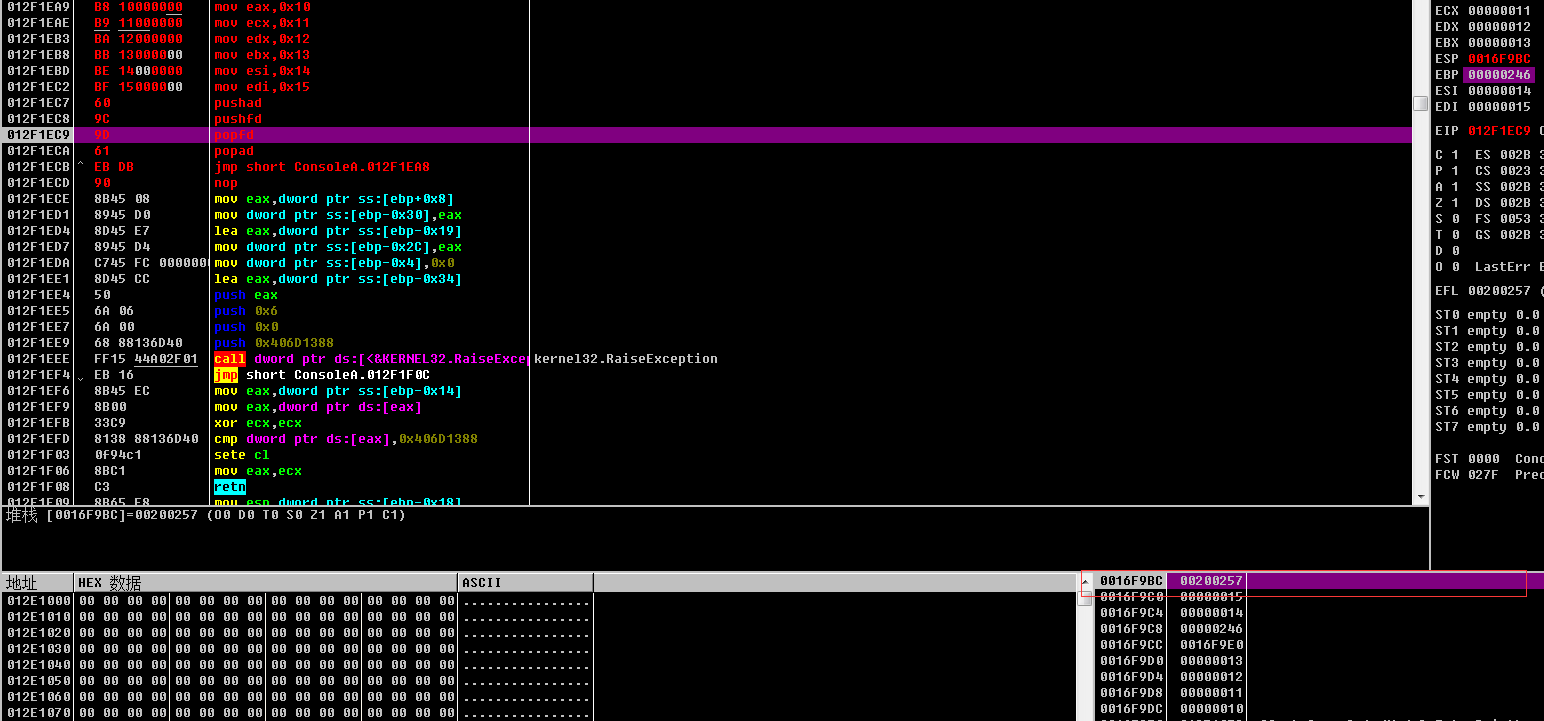Select stack entry at address 0016F9BC
The image size is (1544, 721).
pos(1318,581)
